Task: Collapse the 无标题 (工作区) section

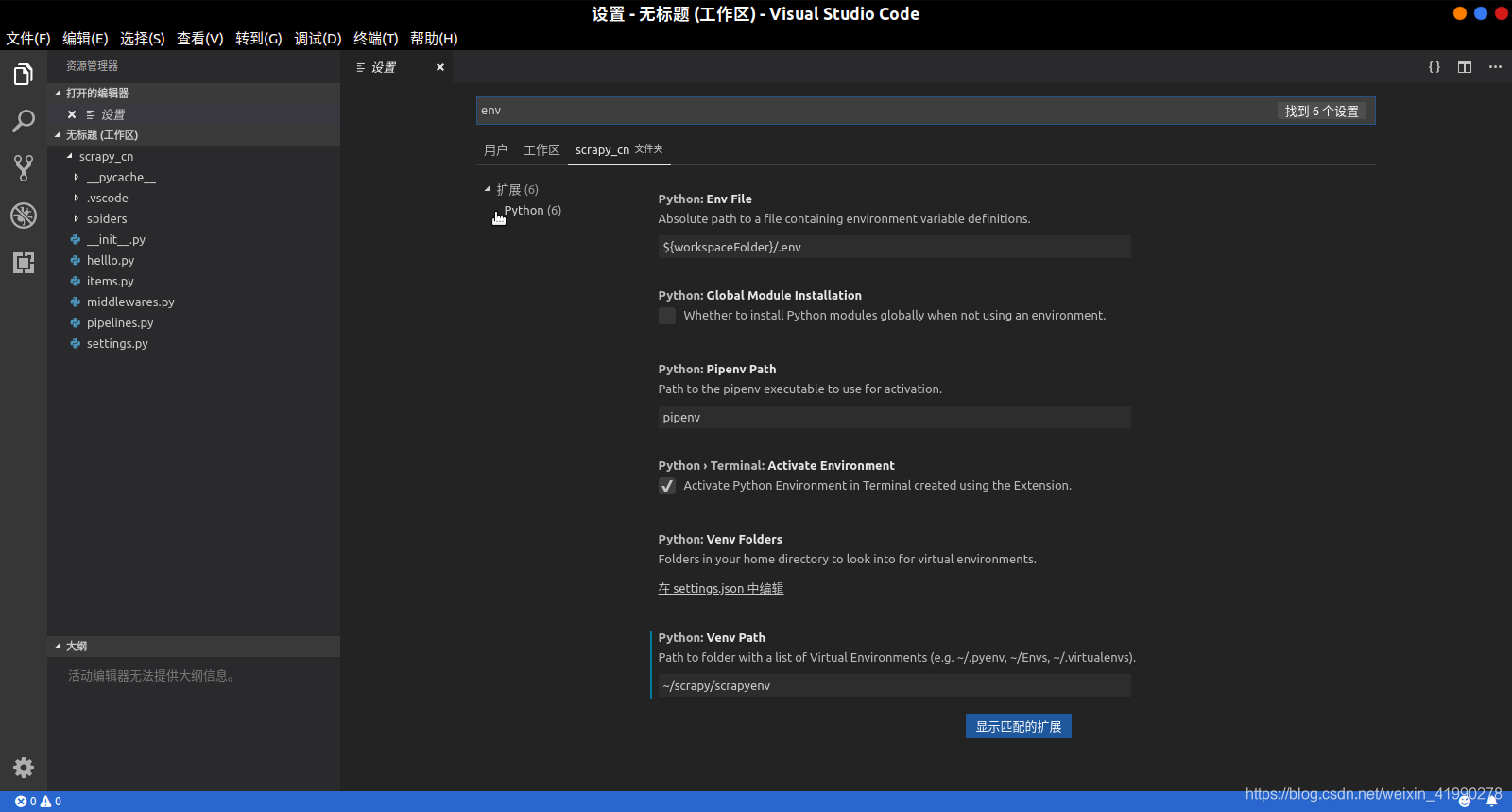Action: tap(194, 135)
